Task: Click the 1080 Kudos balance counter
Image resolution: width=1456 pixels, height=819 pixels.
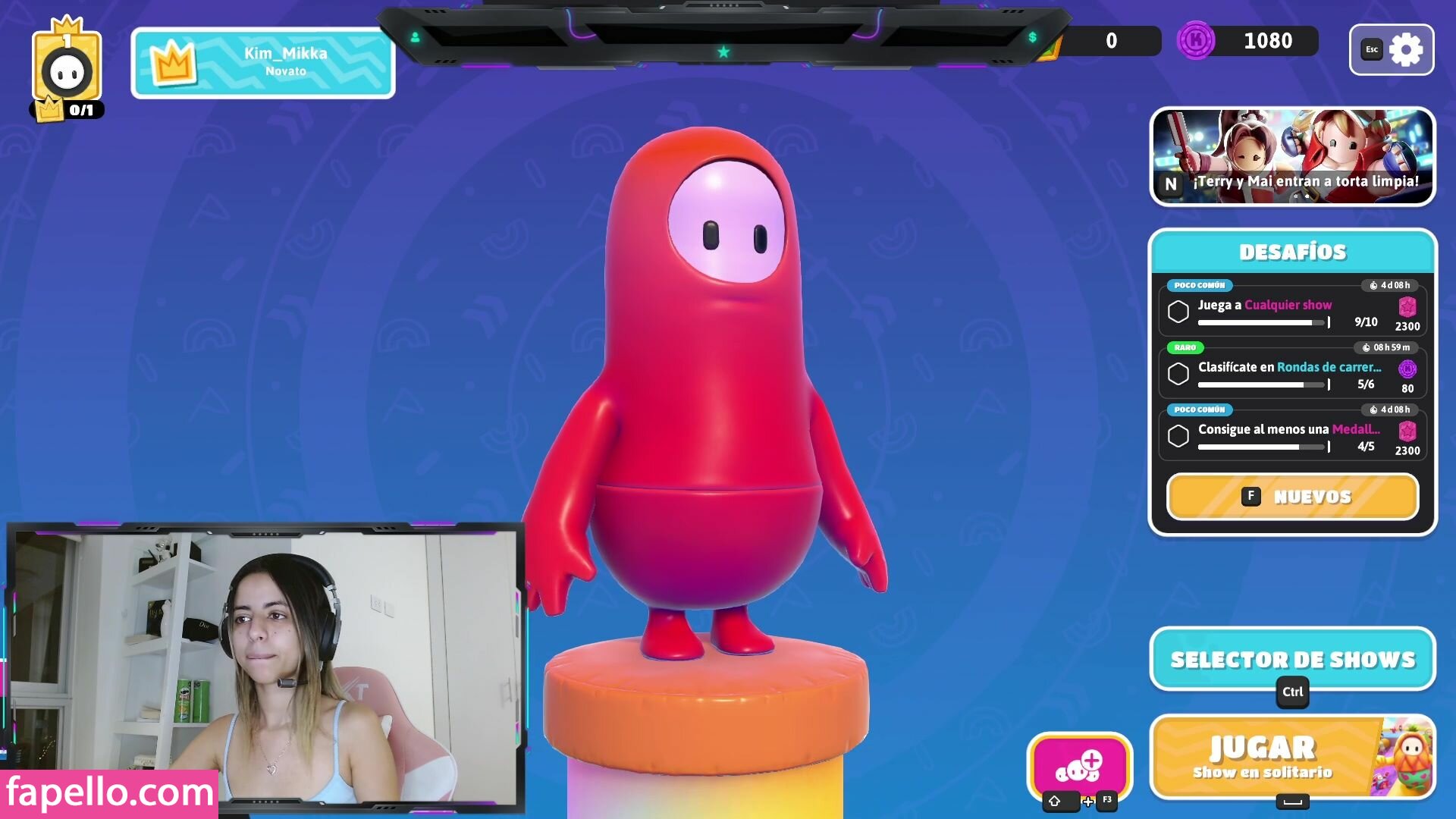Action: 1267,41
